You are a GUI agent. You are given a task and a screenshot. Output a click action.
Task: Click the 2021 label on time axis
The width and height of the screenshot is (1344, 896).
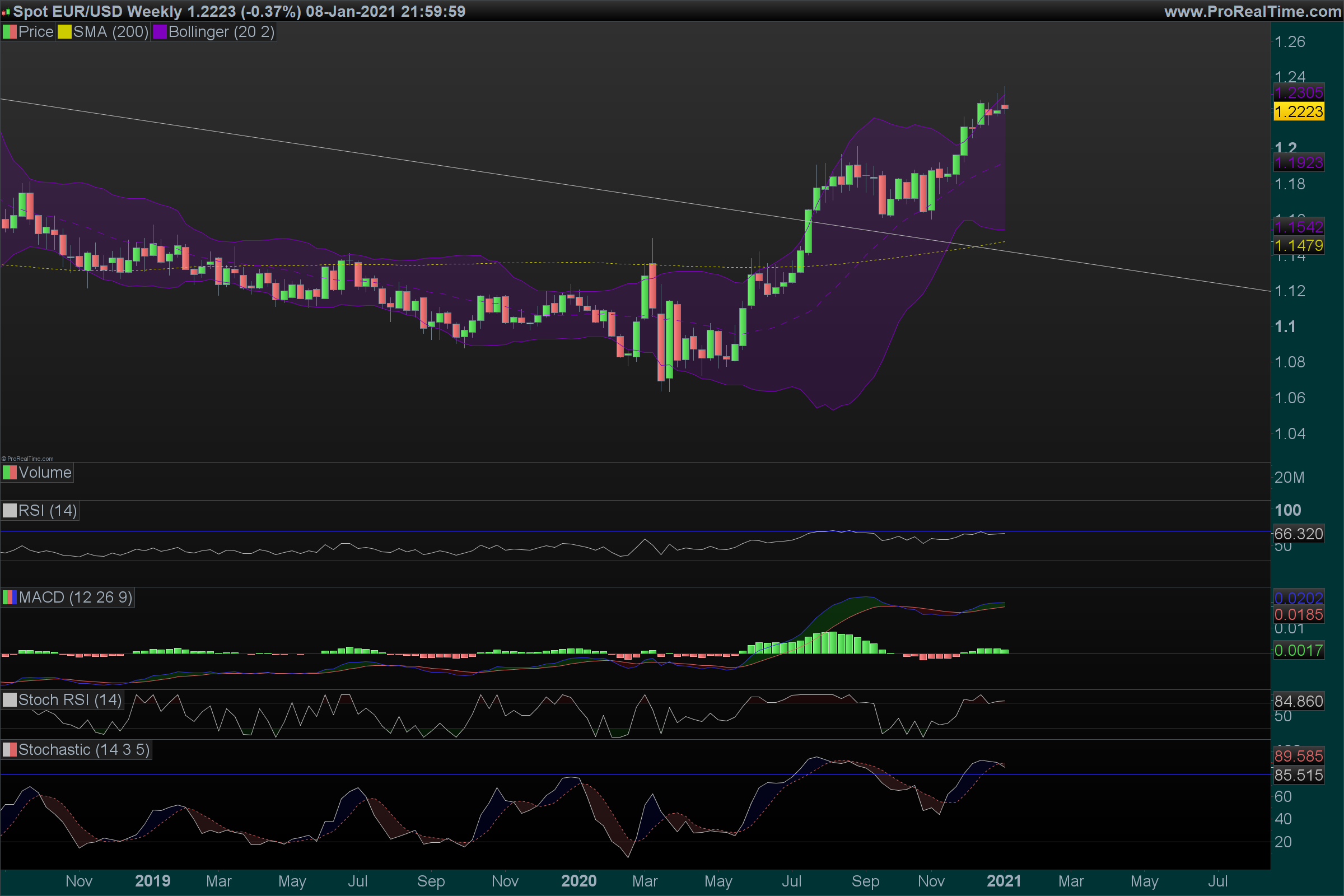point(1004,880)
